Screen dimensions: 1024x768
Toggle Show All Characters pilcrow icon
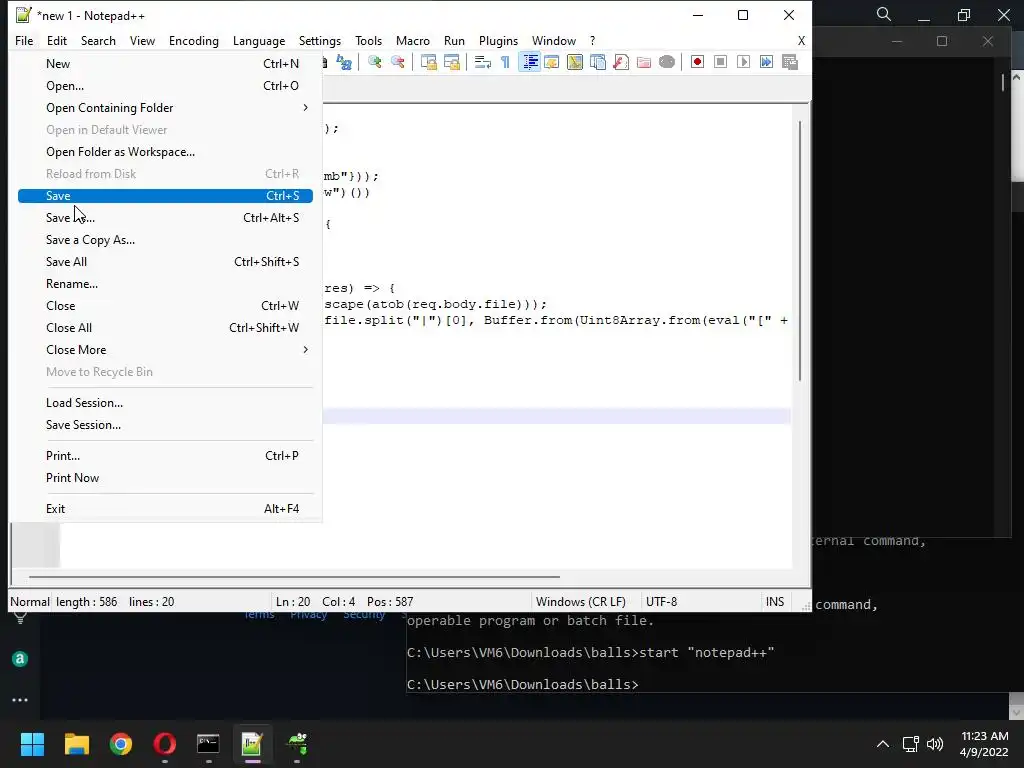(x=505, y=62)
